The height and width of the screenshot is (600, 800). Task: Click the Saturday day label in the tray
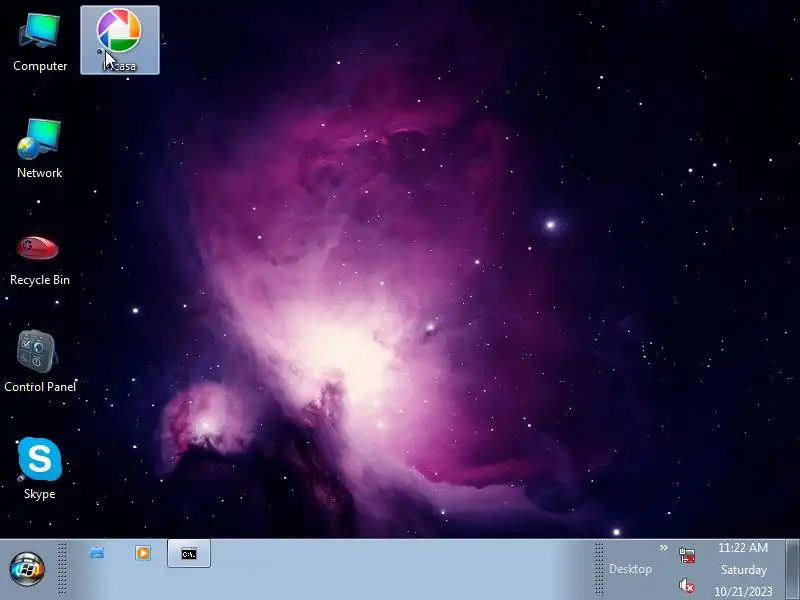pyautogui.click(x=743, y=570)
